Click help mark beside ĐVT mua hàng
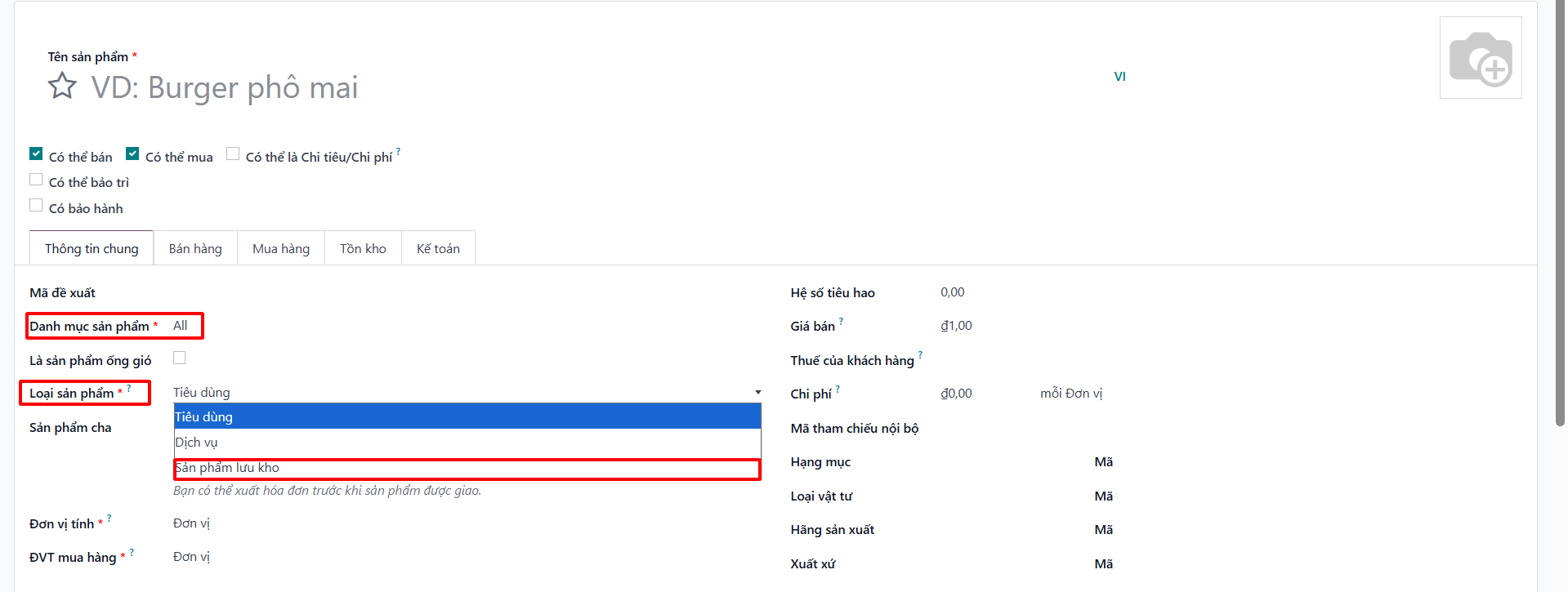Screen dimensions: 1568x592 [132, 552]
